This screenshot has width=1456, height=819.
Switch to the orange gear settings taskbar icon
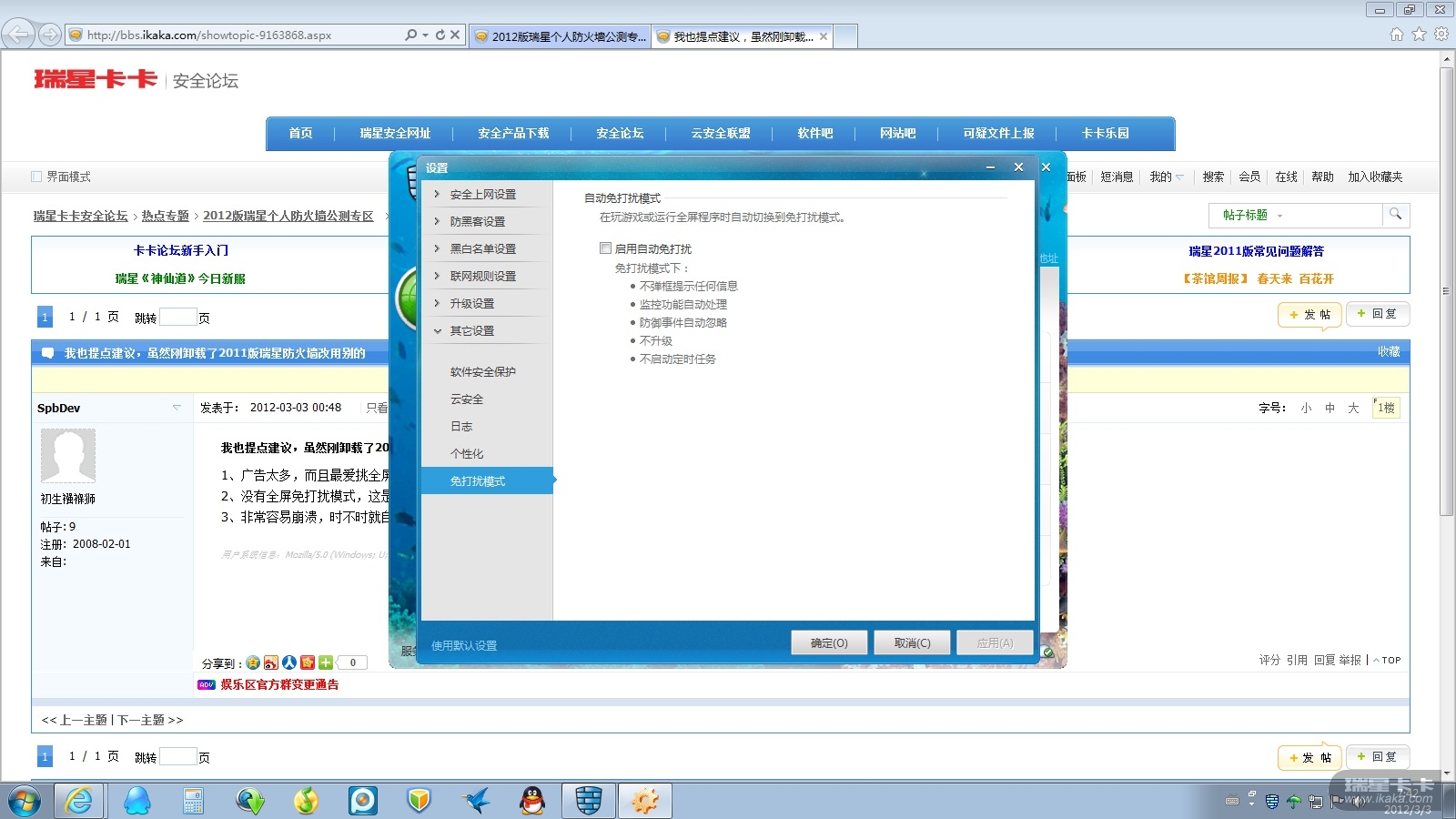pos(645,801)
